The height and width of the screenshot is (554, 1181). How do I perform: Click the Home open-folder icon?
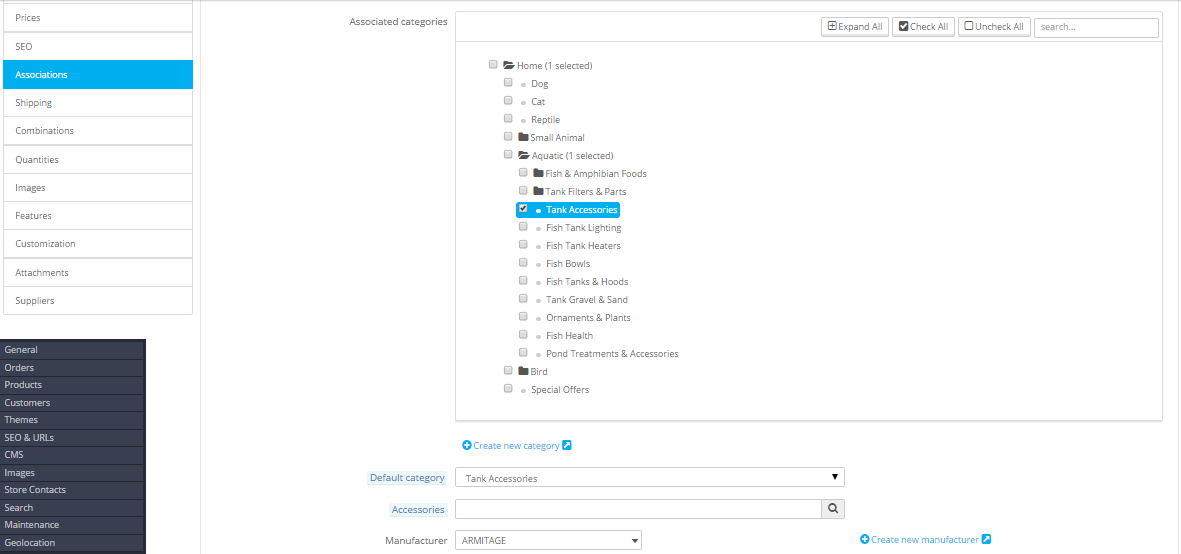pyautogui.click(x=509, y=65)
